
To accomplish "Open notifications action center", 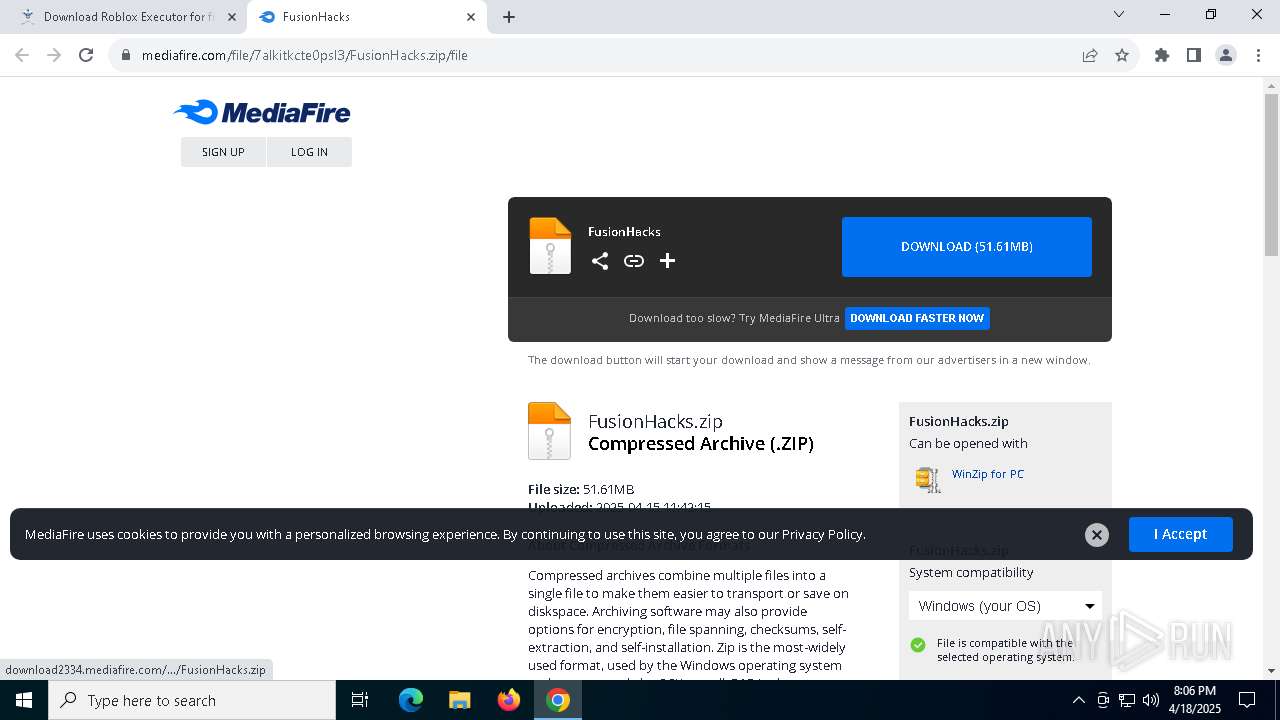I will point(1247,700).
